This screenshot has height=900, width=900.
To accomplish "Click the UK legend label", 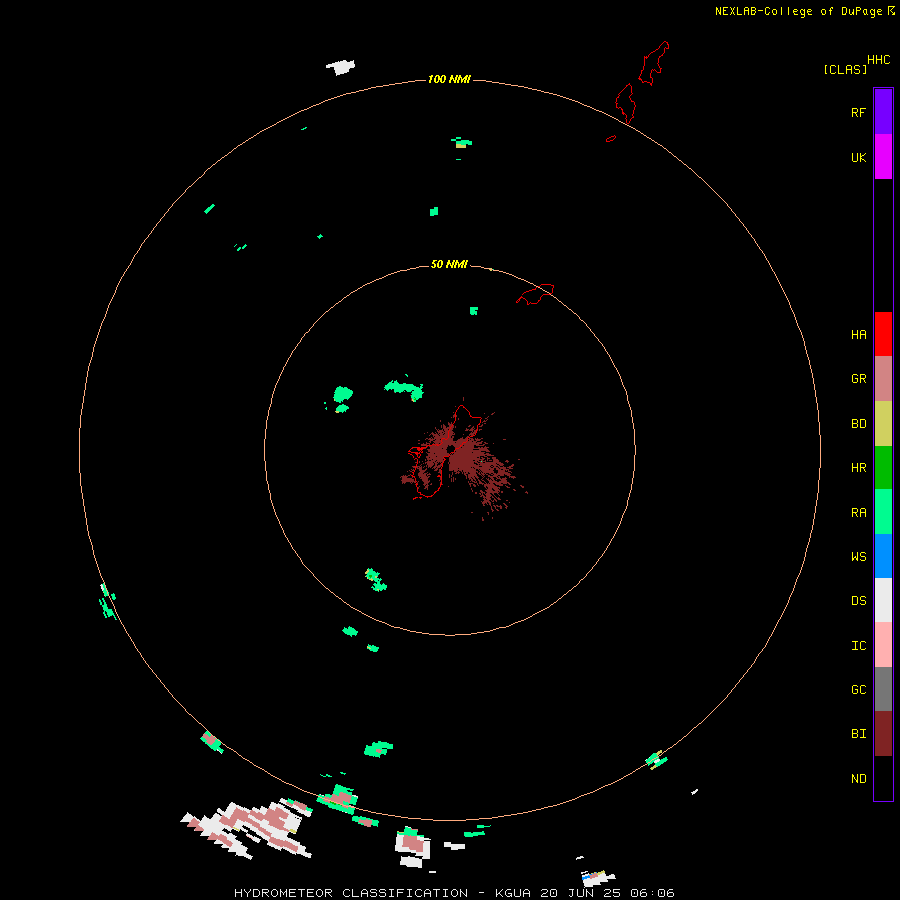I will pos(858,157).
